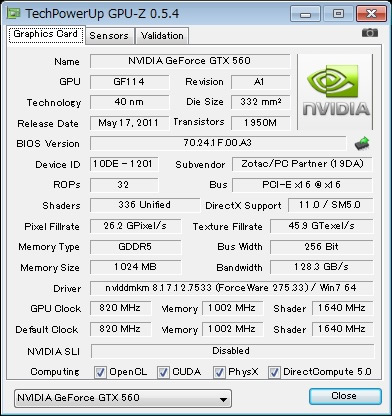The image size is (392, 416).
Task: Click the Driver value nvlddmkm 8.17.12.7533
Action: [x=231, y=288]
